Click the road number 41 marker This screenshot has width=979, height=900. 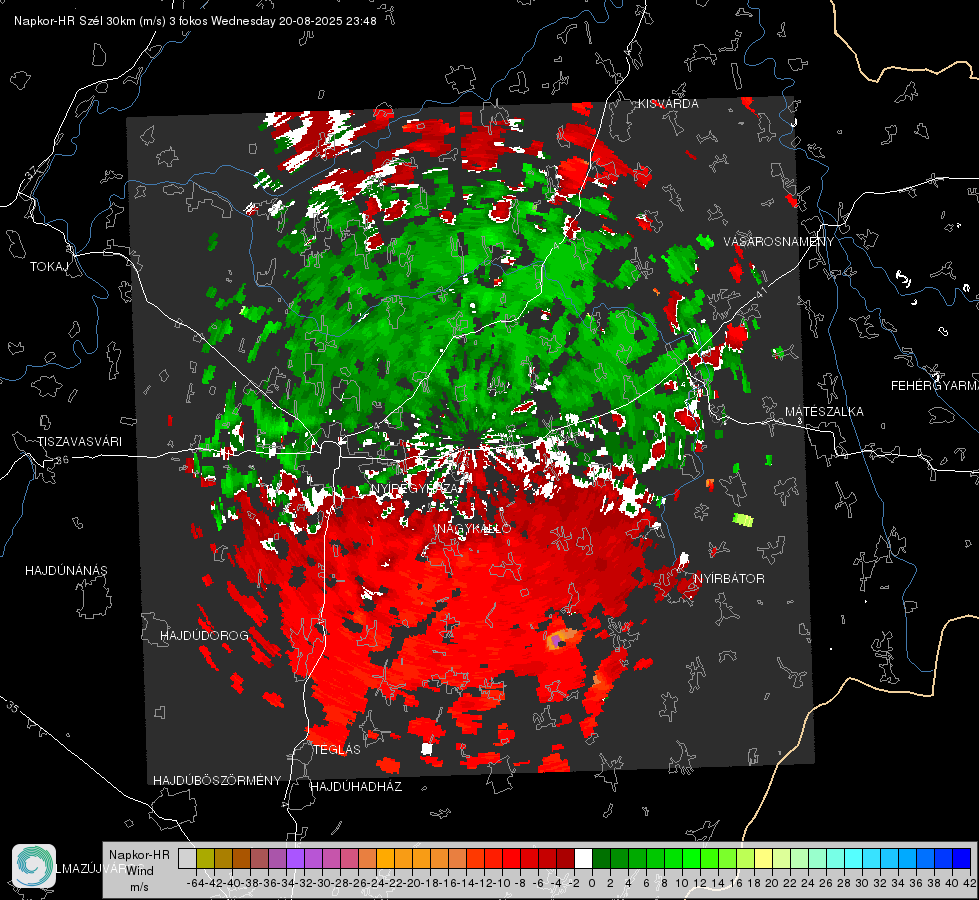[760, 292]
